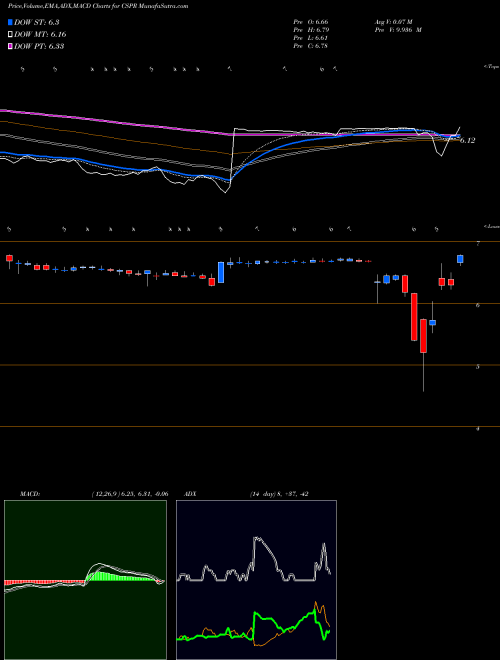Click the orange line peak in the ADX panel

[x=315, y=603]
